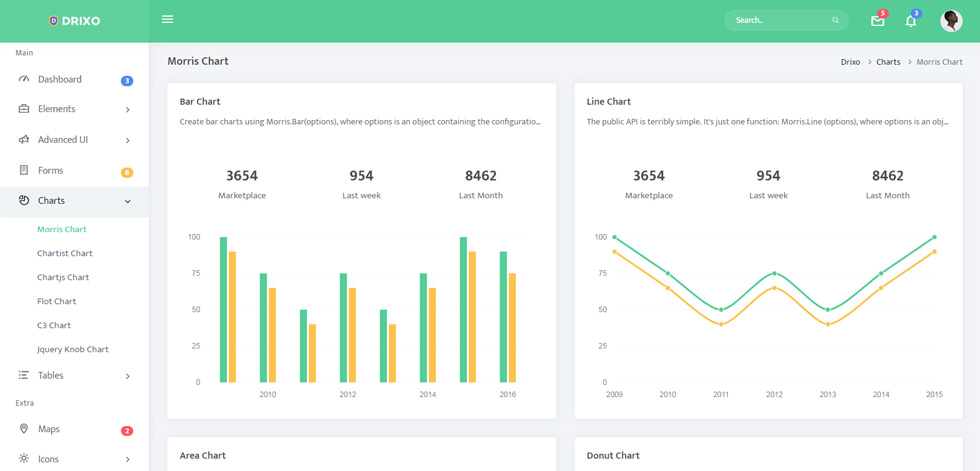Open the Dashboard menu item
This screenshot has height=471, width=980.
pyautogui.click(x=74, y=79)
